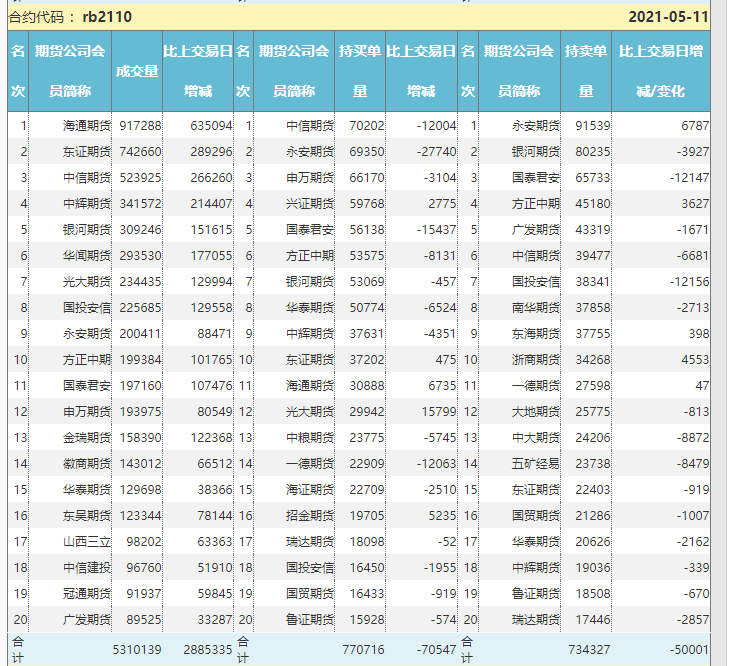Click long position value 50774
This screenshot has width=732, height=666.
[367, 308]
